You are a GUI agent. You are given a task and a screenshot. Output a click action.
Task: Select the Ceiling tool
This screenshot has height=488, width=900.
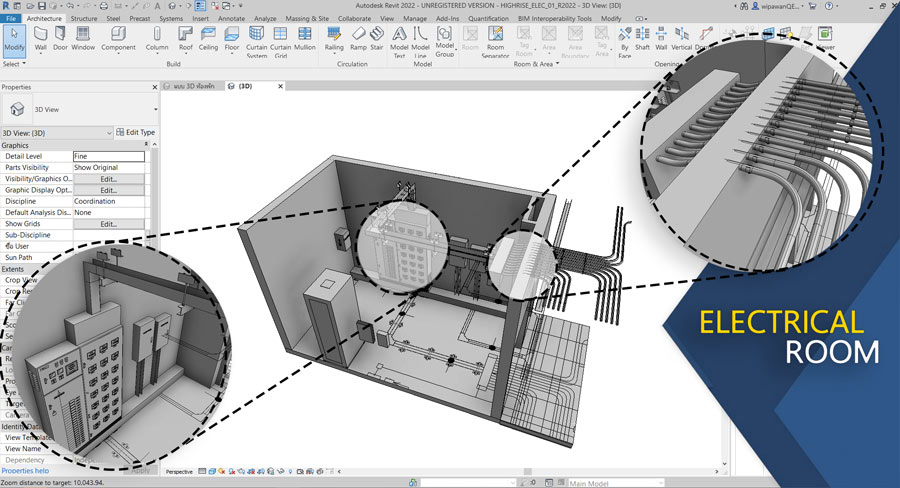pyautogui.click(x=208, y=38)
